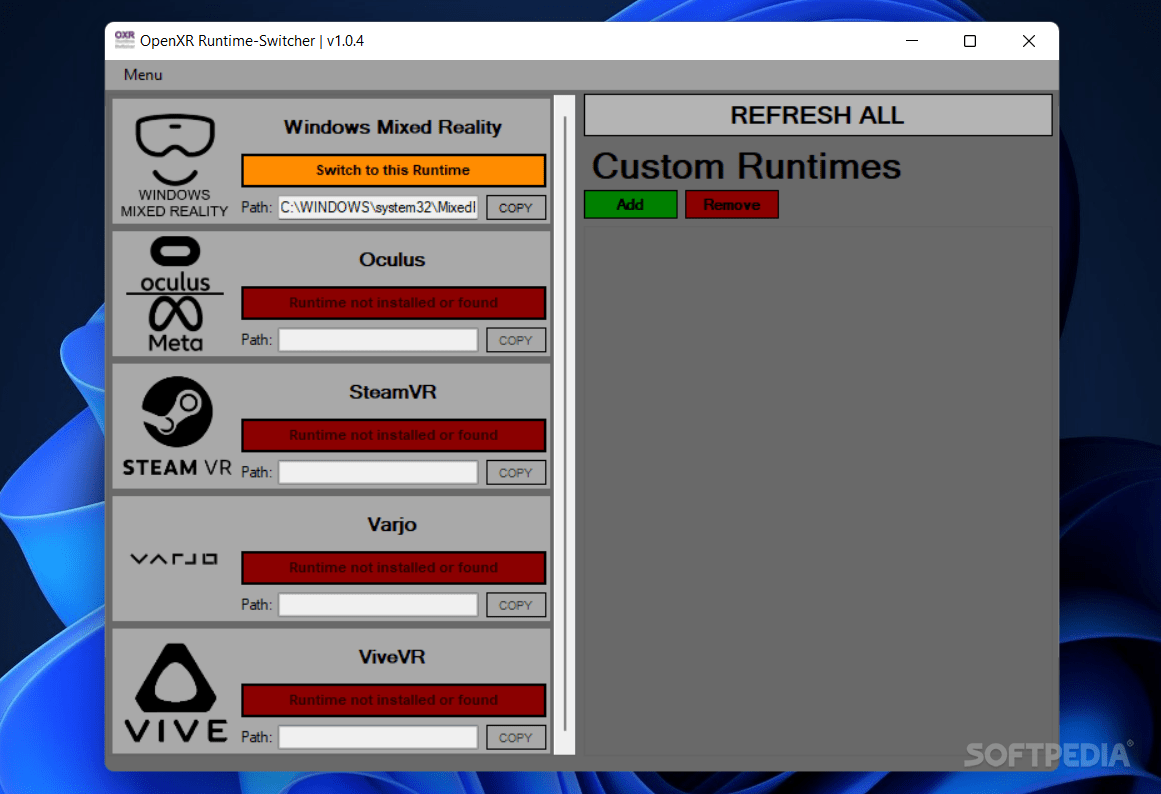Copy the SteamVR runtime path
1161x794 pixels.
pos(516,473)
